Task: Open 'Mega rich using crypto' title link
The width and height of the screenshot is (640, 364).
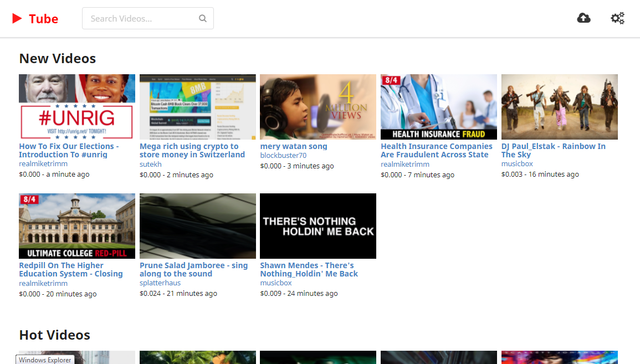Action: pyautogui.click(x=192, y=150)
